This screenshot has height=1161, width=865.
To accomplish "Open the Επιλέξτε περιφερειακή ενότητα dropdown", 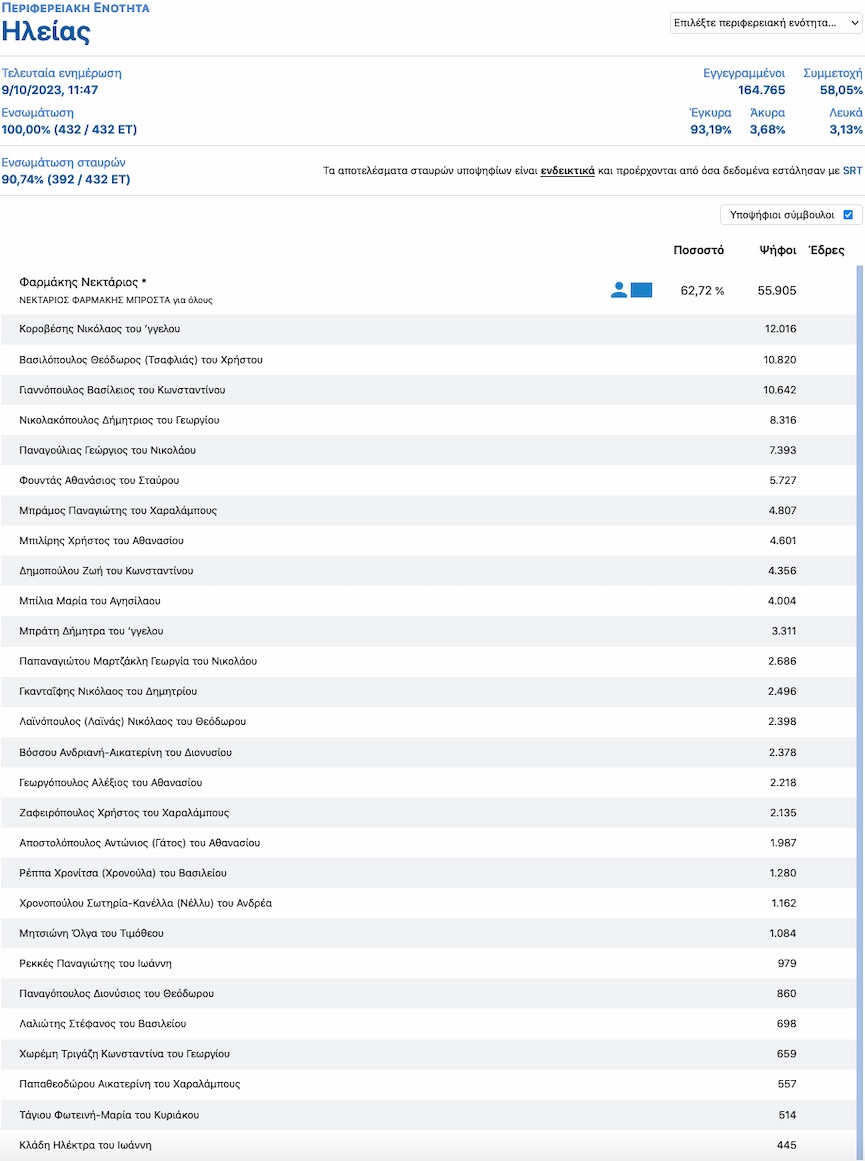I will (767, 23).
